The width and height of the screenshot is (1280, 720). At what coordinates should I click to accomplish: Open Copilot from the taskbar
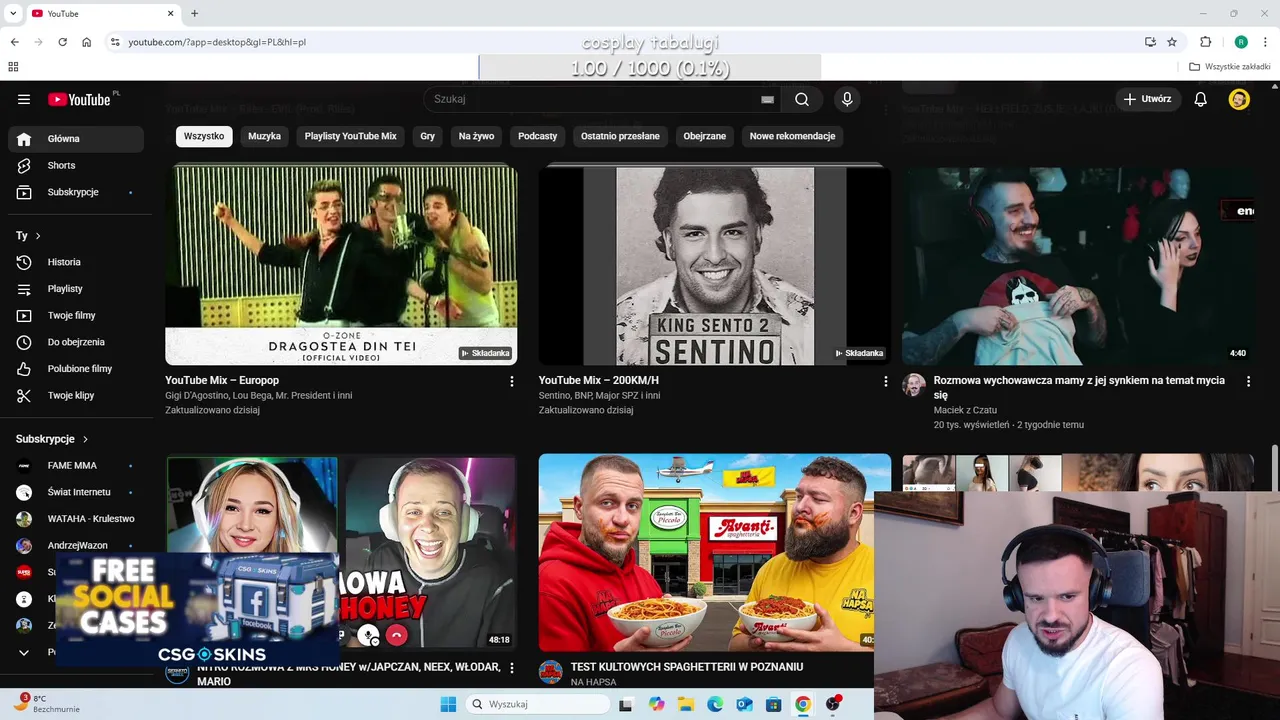[x=656, y=704]
